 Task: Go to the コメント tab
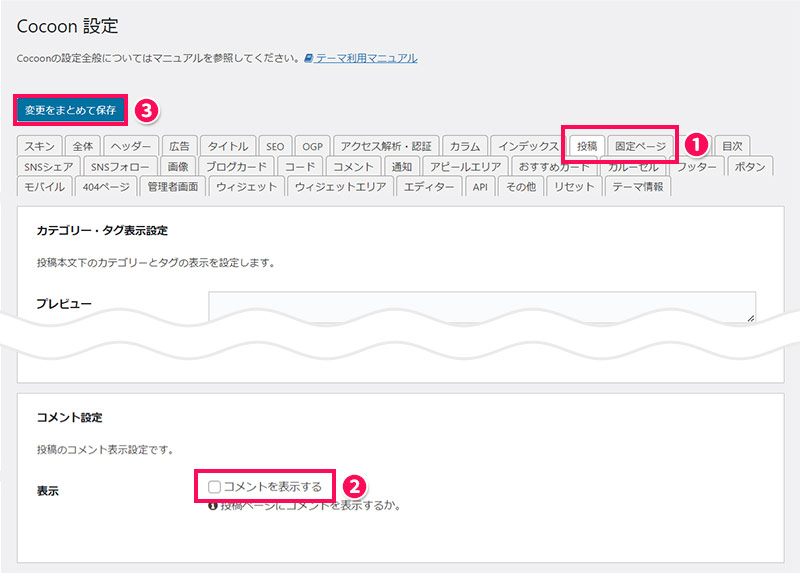(x=353, y=167)
